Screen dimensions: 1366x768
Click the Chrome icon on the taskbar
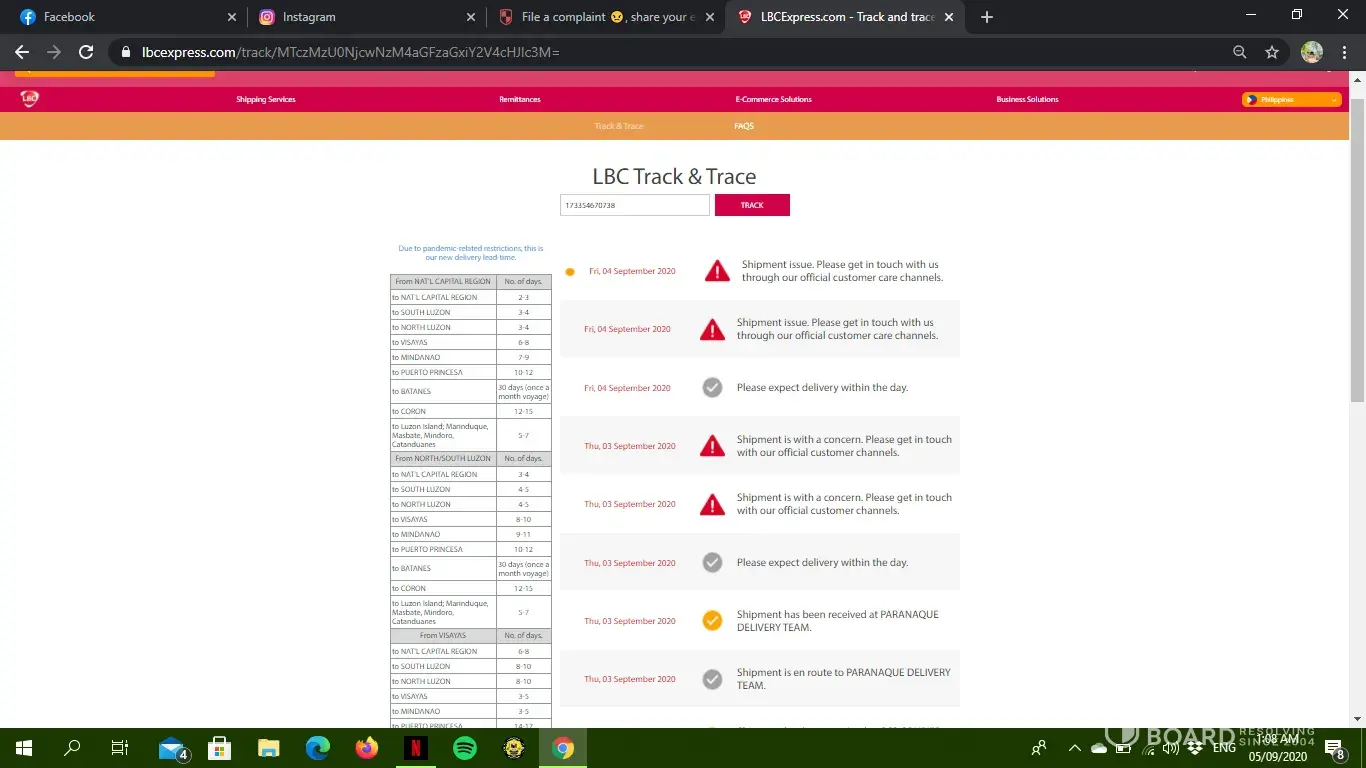[x=563, y=748]
